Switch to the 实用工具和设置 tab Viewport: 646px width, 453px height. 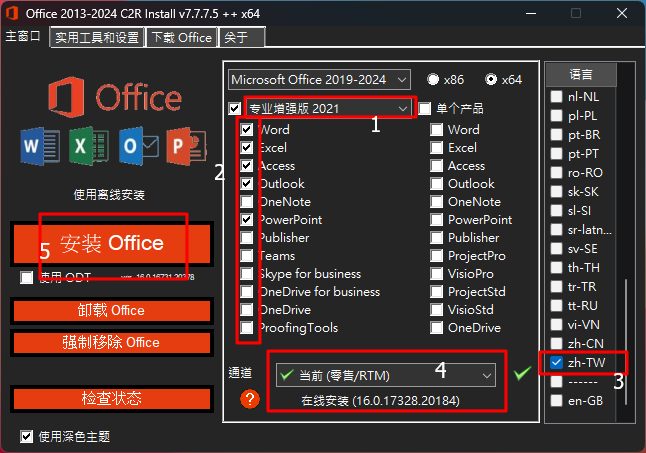tap(97, 37)
